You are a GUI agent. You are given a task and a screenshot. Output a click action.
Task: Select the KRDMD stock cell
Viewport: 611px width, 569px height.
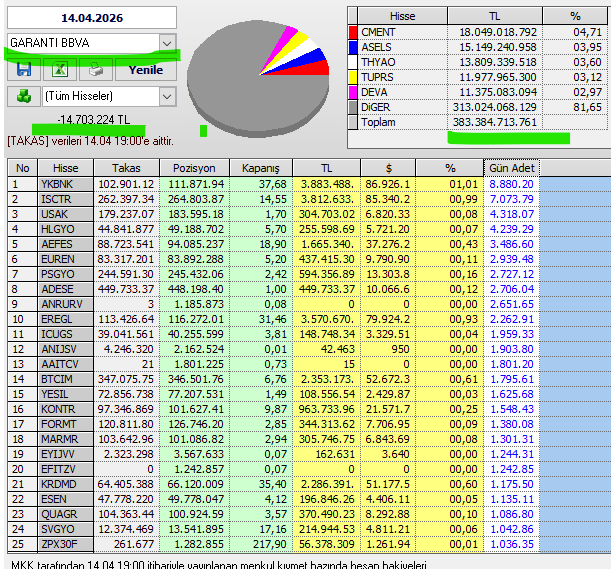pos(65,484)
